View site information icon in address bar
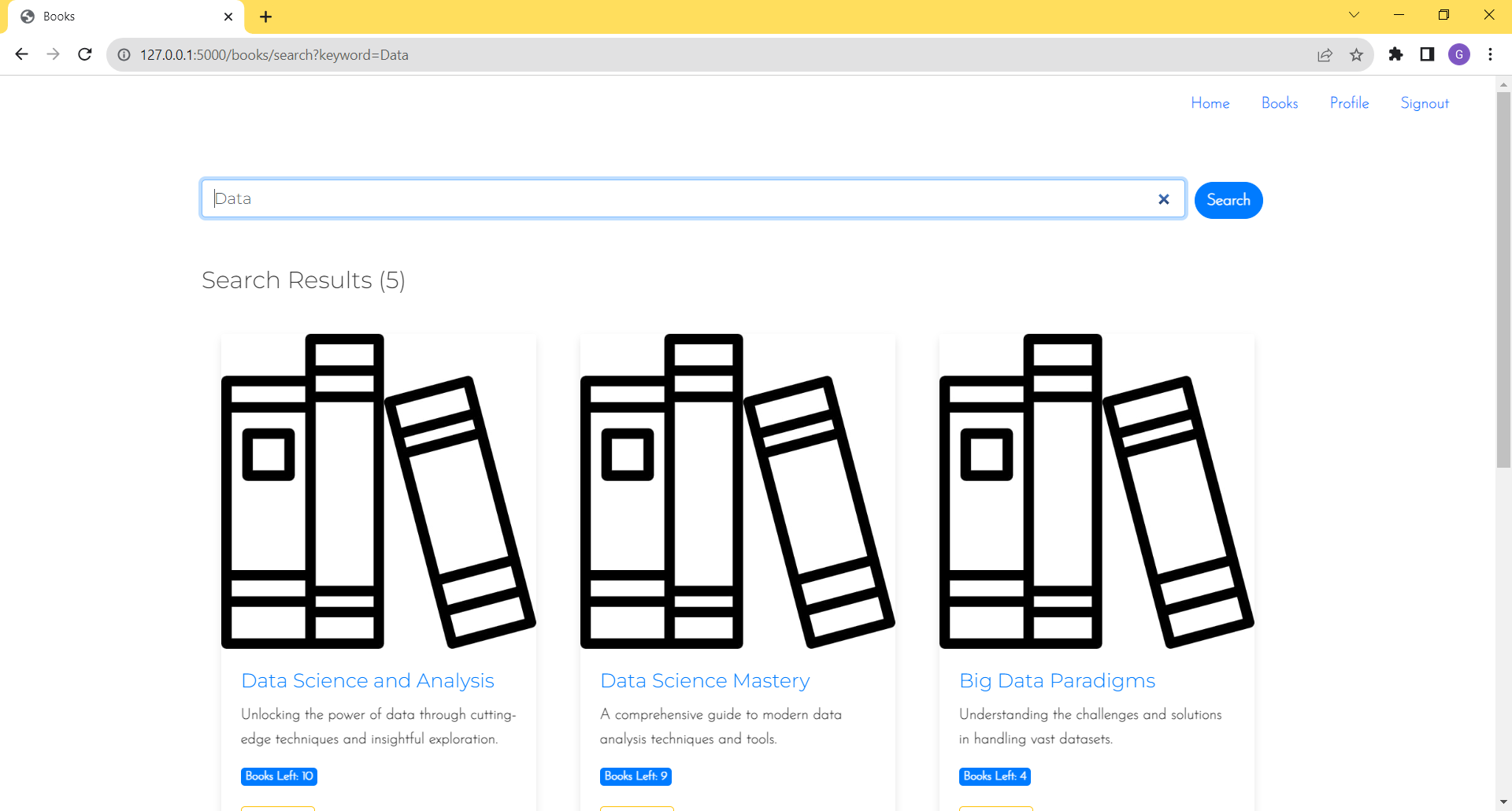The width and height of the screenshot is (1512, 811). pyautogui.click(x=124, y=55)
